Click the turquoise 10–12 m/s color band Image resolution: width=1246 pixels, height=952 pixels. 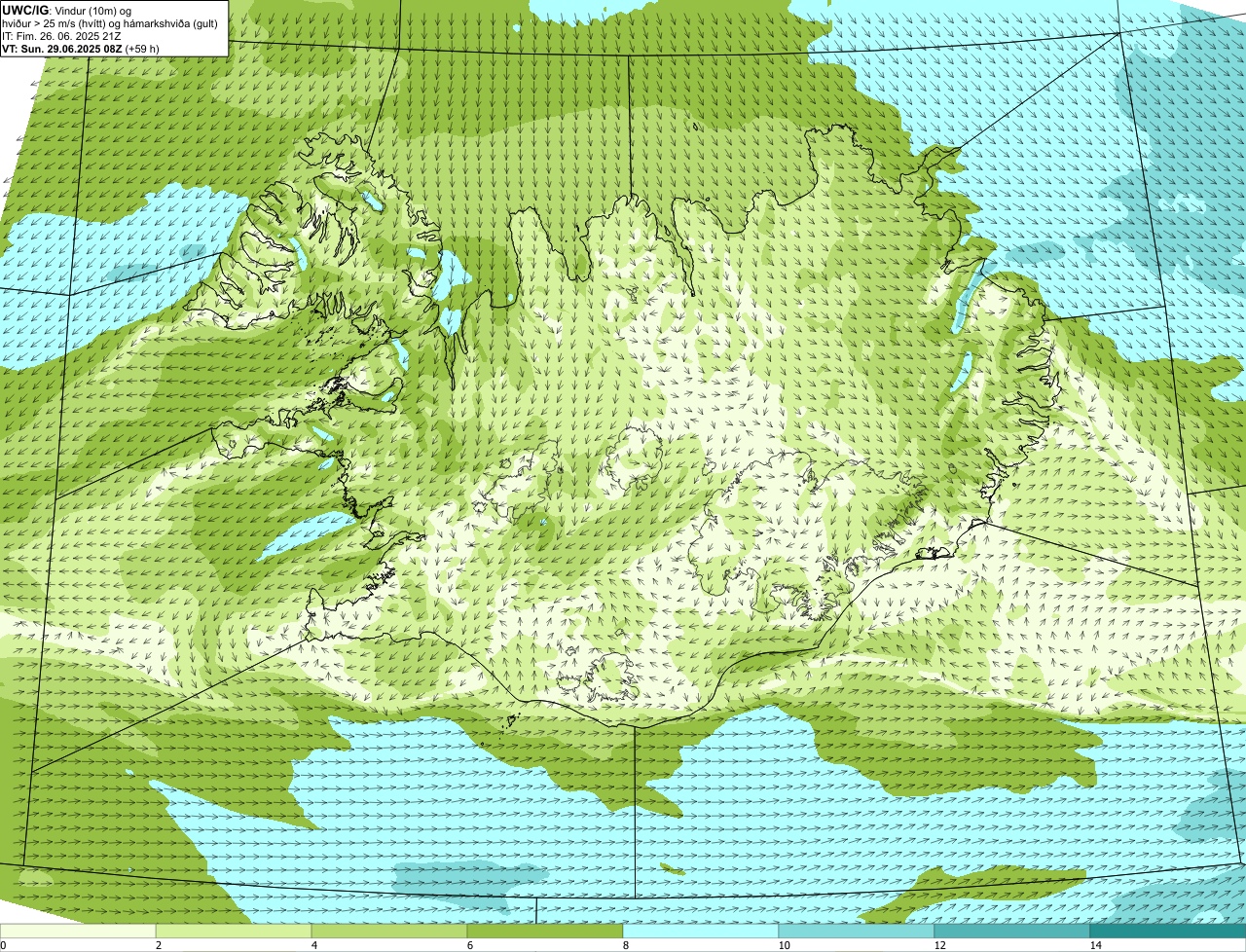pos(857,931)
